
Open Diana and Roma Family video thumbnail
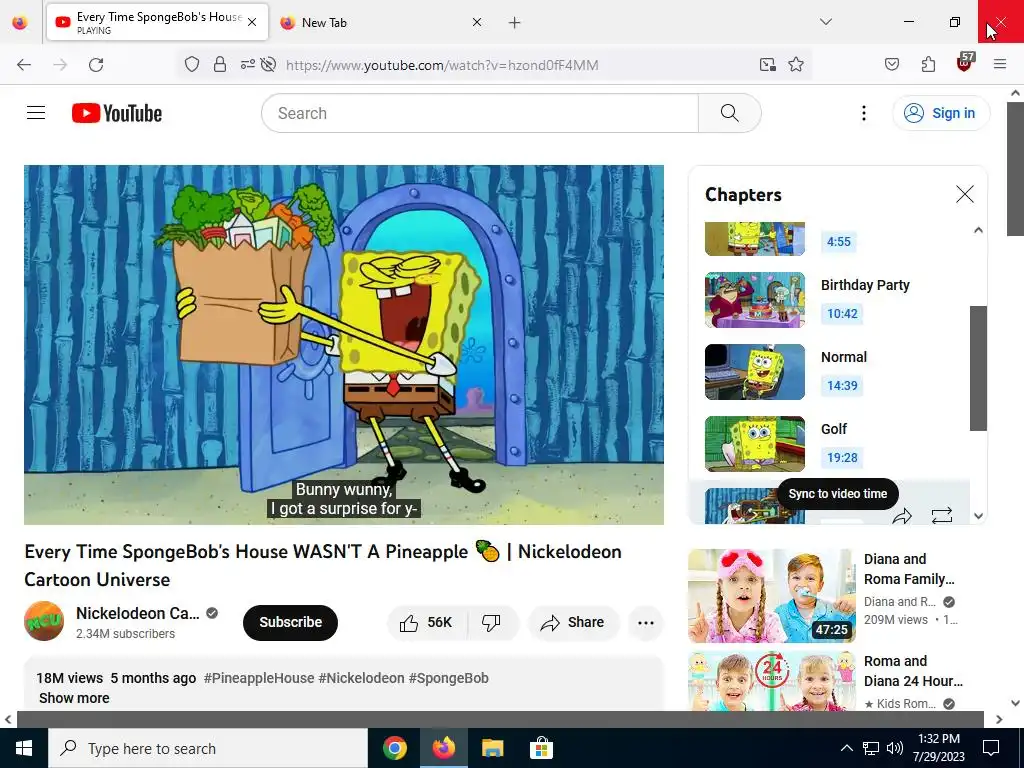click(771, 596)
